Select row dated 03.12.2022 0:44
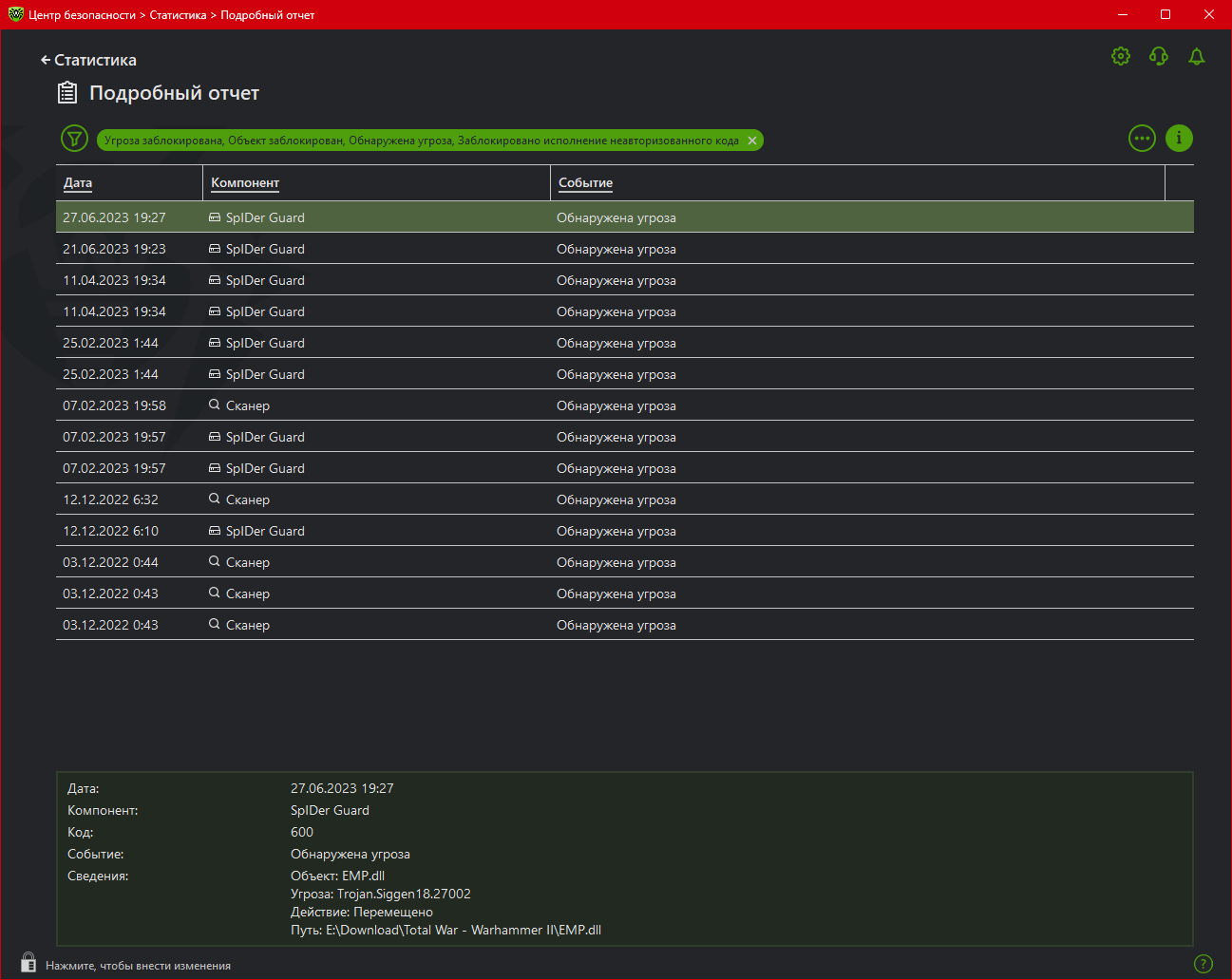 625,562
